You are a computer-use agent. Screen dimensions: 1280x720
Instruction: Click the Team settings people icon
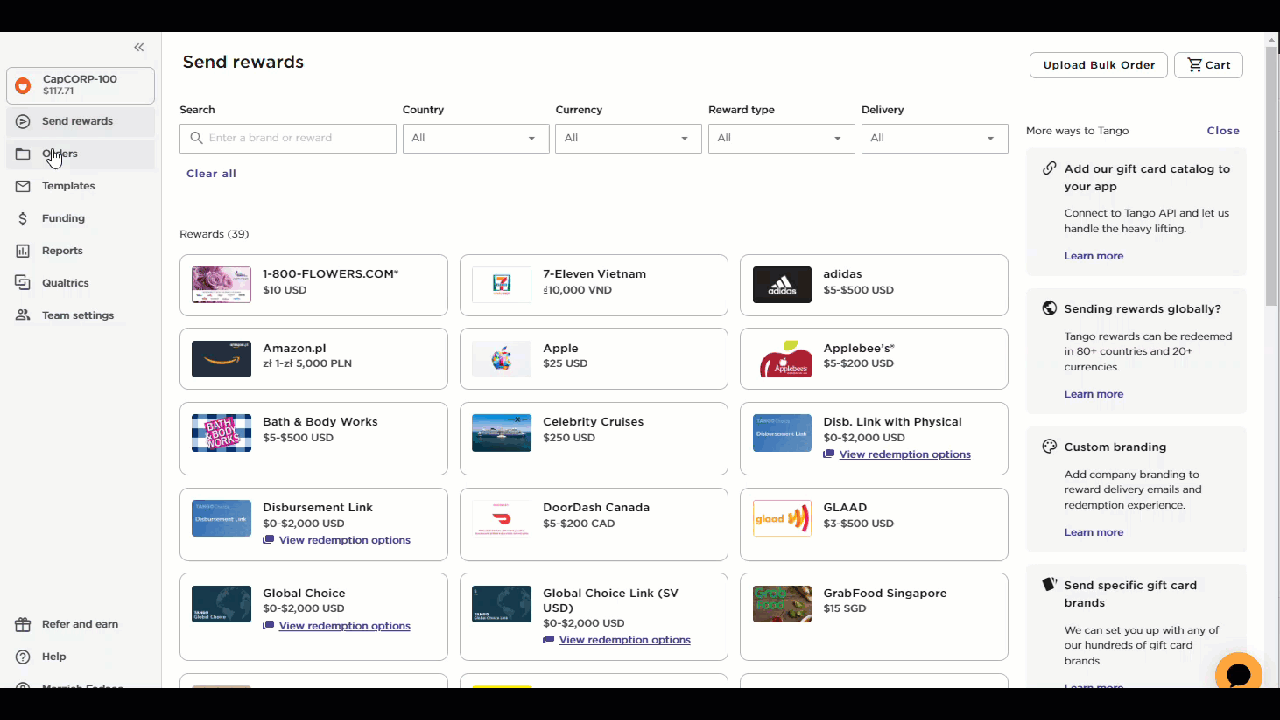coord(23,315)
